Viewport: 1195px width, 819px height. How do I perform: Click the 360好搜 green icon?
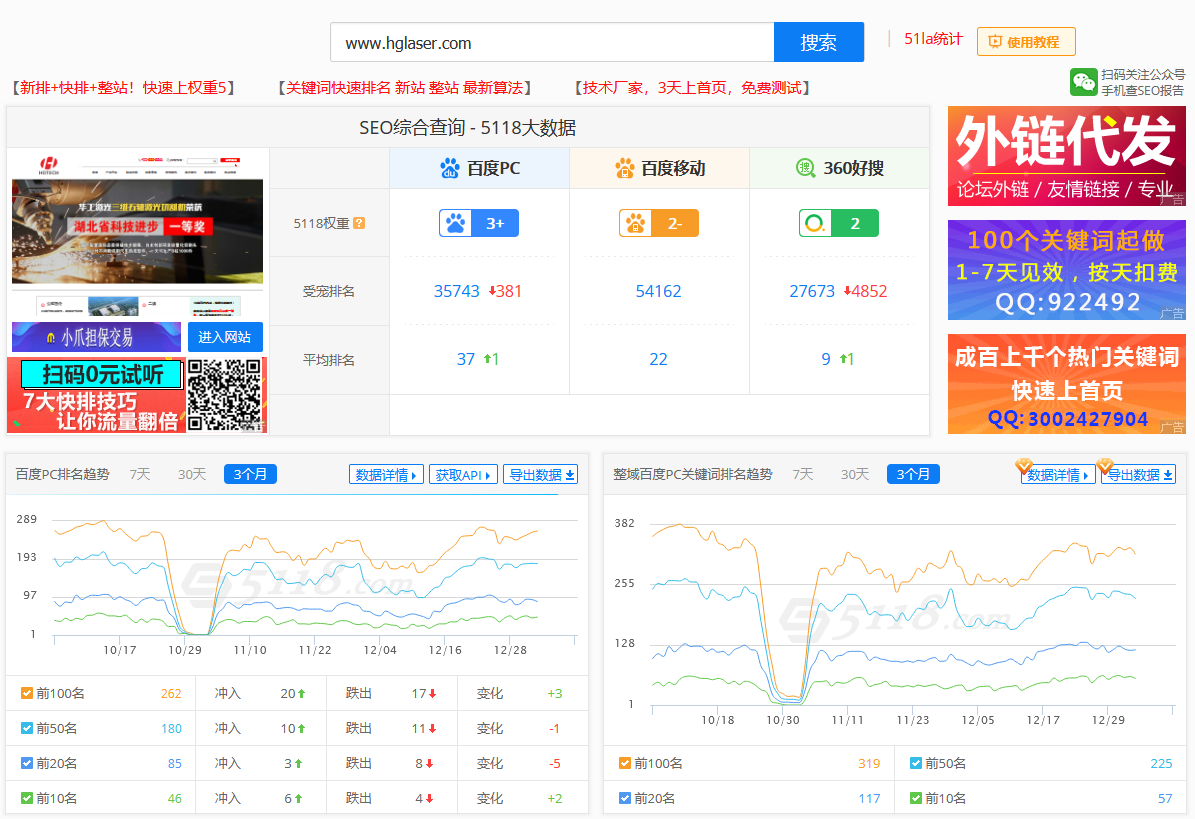click(805, 168)
